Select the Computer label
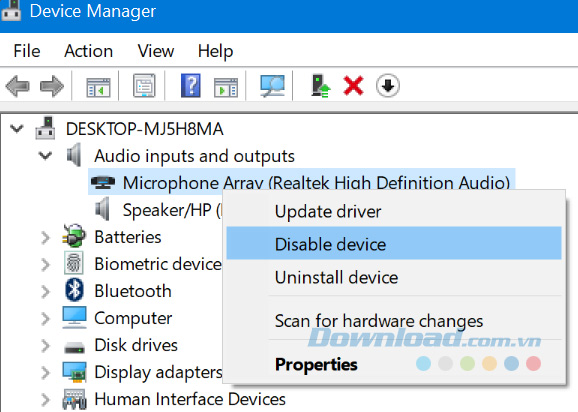Image resolution: width=578 pixels, height=412 pixels. 133,319
